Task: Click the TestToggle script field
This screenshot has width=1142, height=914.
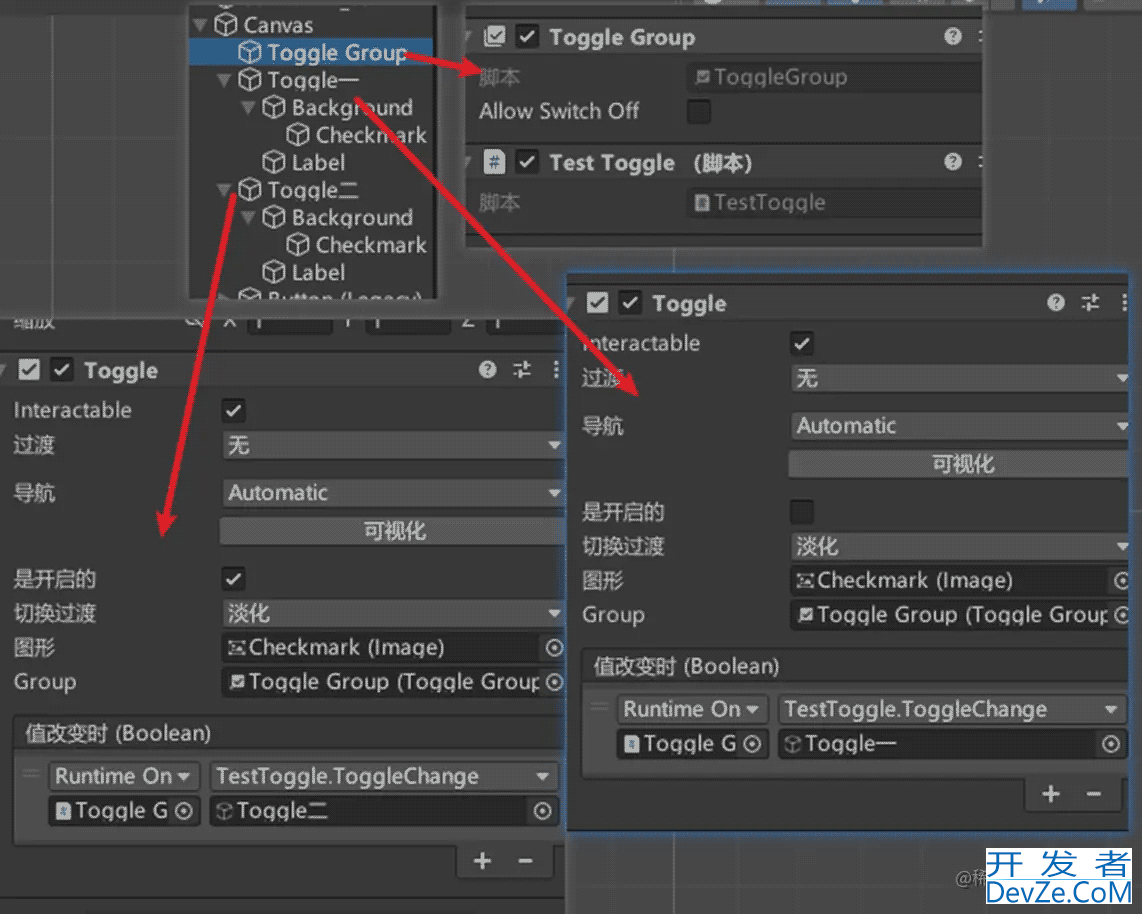Action: [x=834, y=202]
